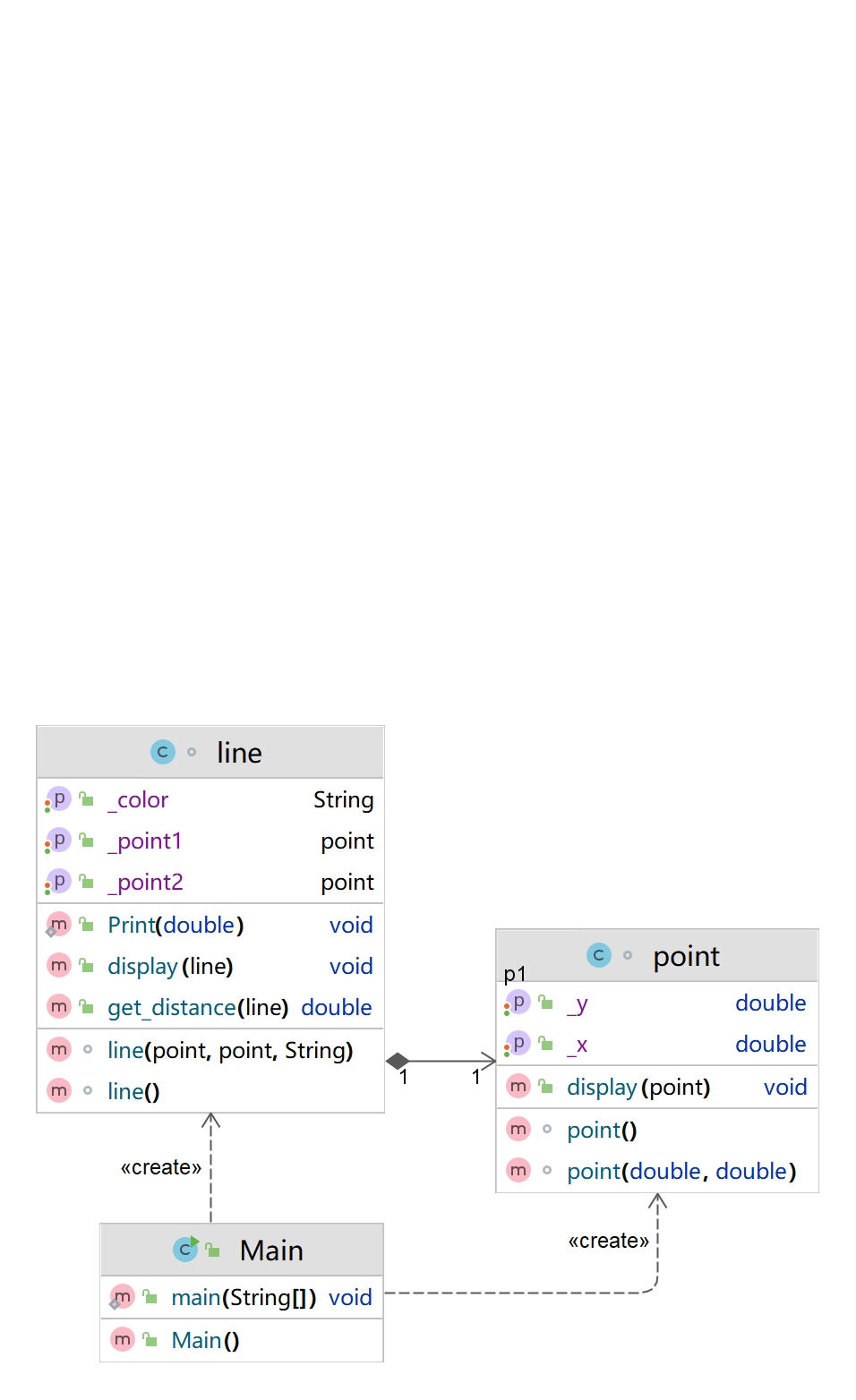Image resolution: width=856 pixels, height=1400 pixels.
Task: Click the «create» label under line class
Action: coord(161,1167)
